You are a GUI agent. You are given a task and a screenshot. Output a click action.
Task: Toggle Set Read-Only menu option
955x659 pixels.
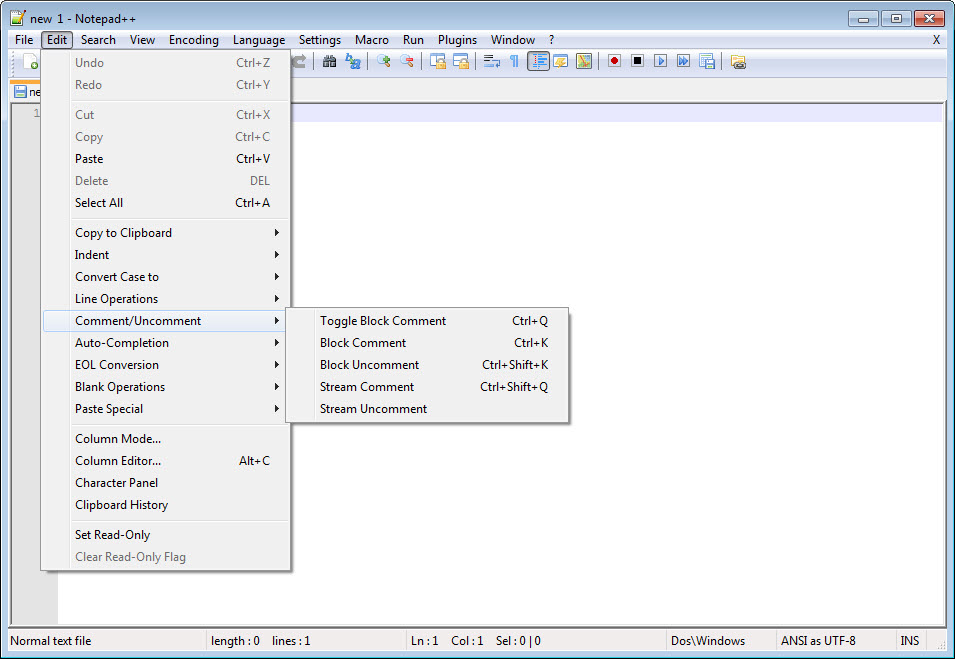click(164, 535)
